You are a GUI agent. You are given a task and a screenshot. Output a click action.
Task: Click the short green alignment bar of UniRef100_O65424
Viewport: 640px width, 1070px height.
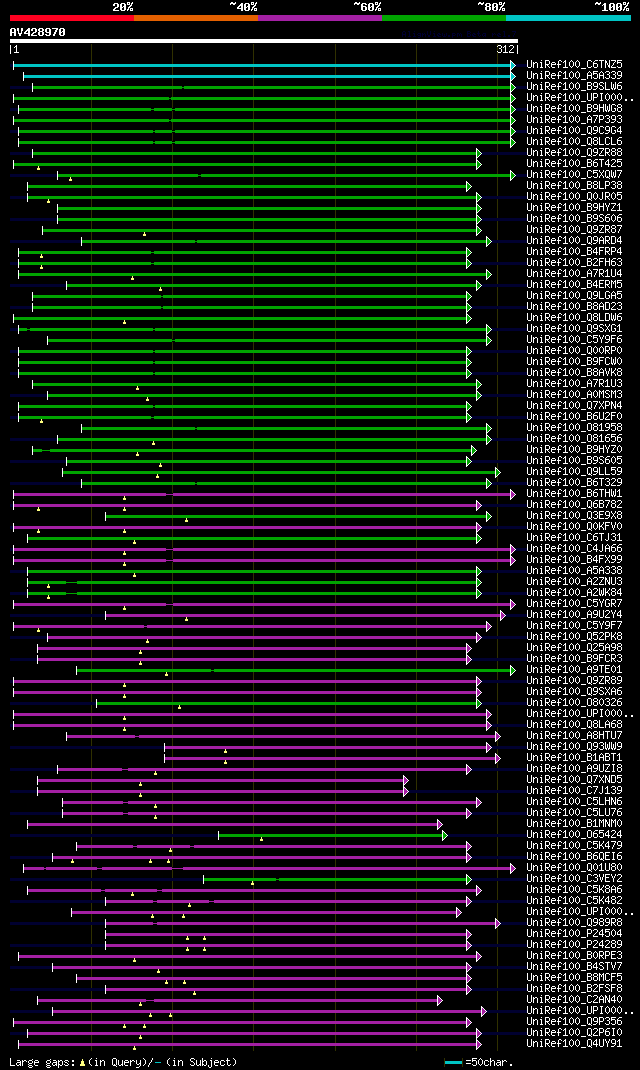(x=332, y=835)
